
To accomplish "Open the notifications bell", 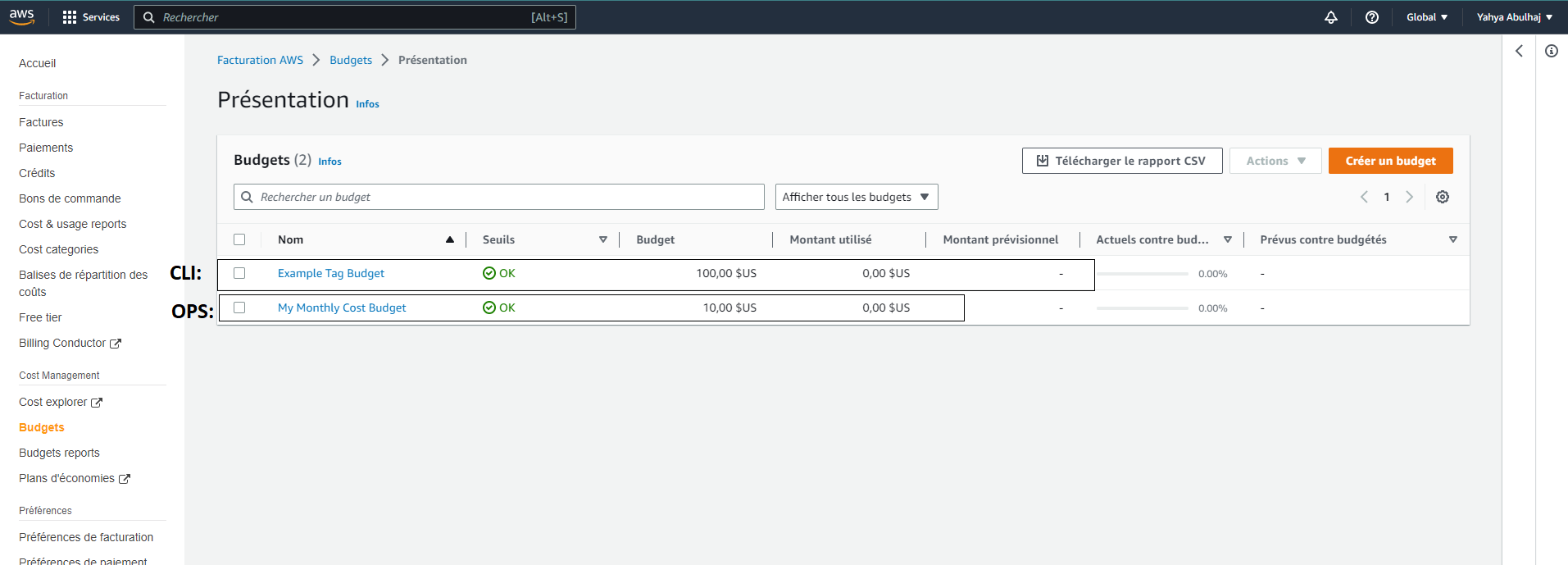I will click(x=1331, y=17).
